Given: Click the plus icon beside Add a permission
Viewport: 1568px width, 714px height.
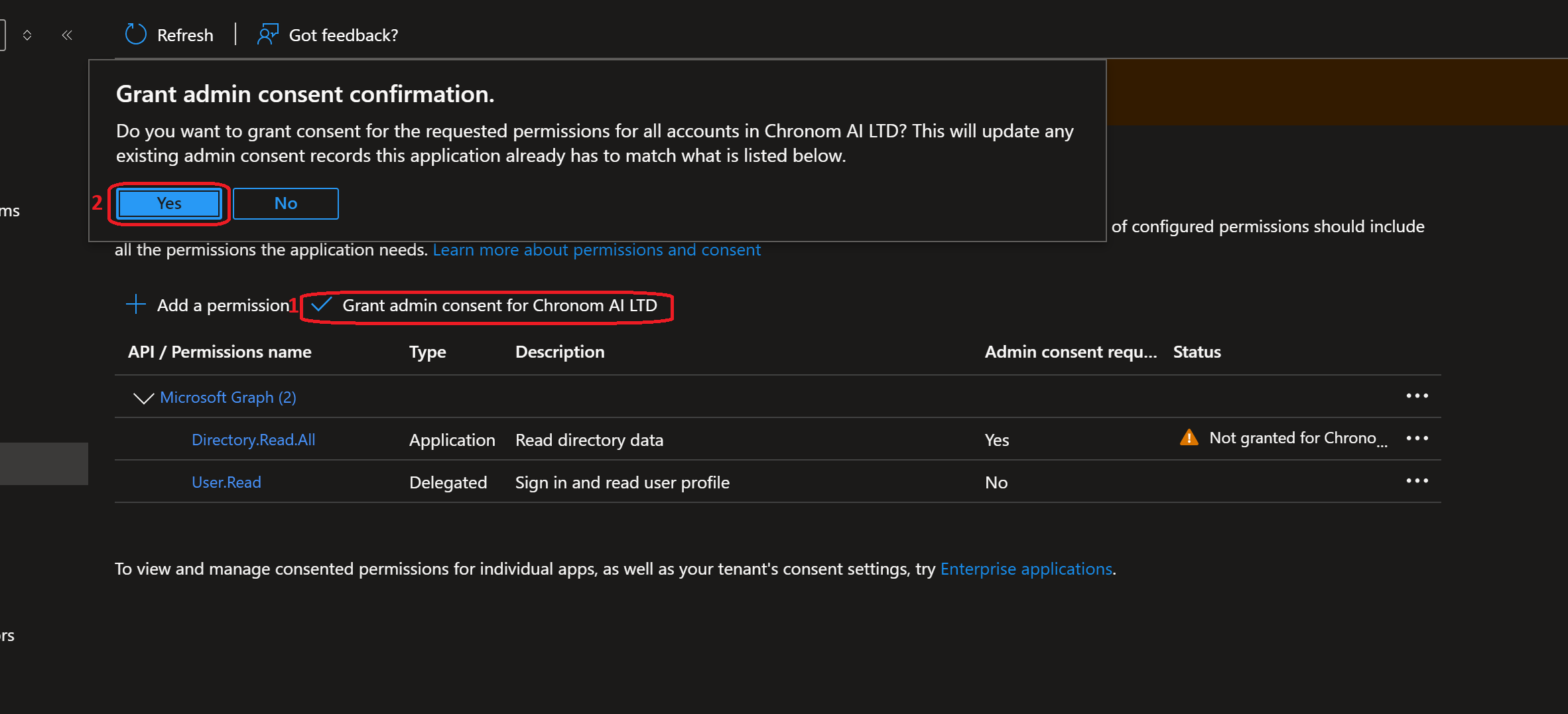Looking at the screenshot, I should (135, 305).
